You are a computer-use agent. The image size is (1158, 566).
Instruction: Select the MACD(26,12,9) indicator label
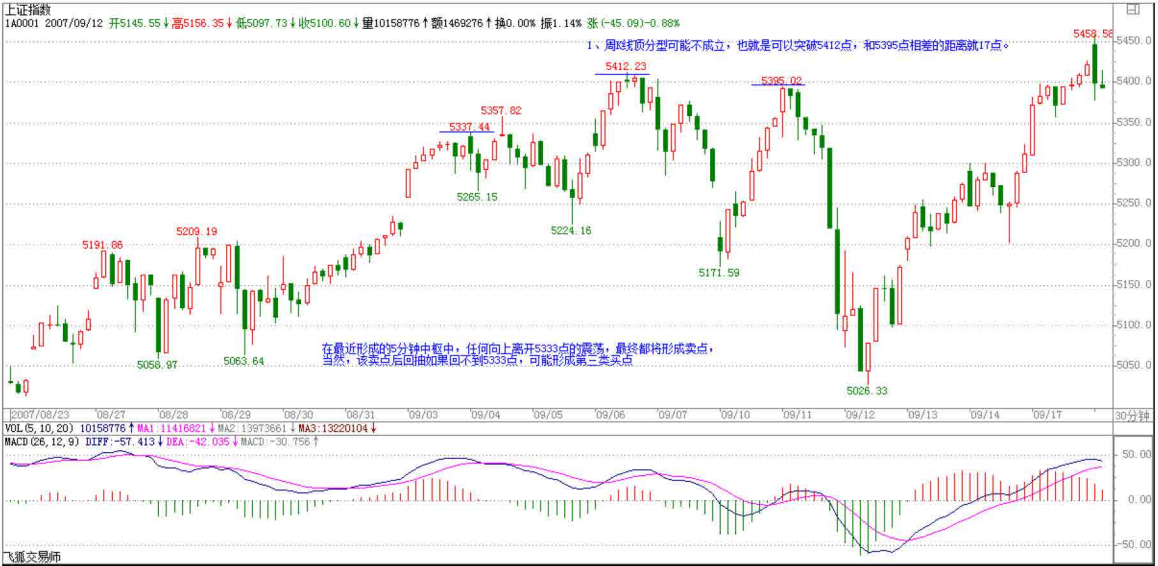[41, 440]
